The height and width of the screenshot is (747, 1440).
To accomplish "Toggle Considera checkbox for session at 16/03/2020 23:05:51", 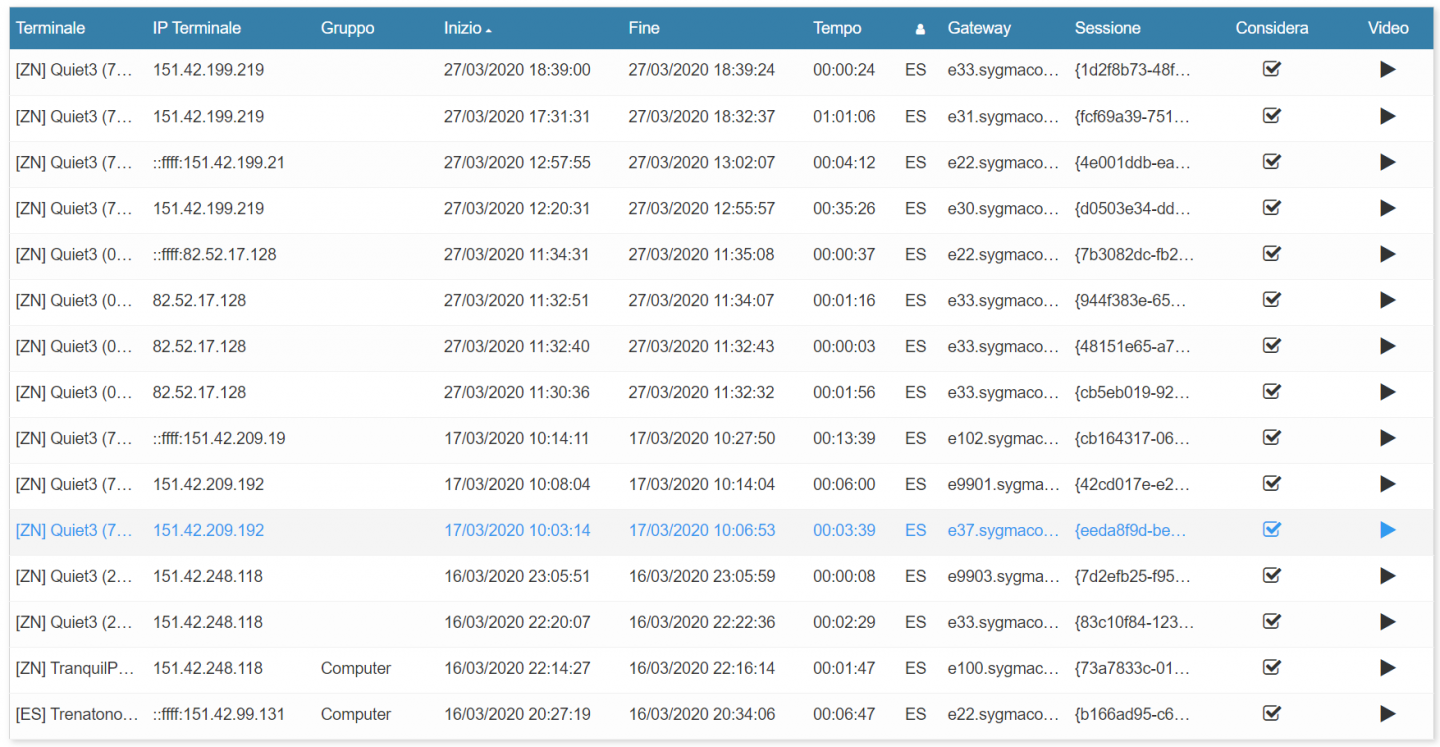I will [1271, 576].
